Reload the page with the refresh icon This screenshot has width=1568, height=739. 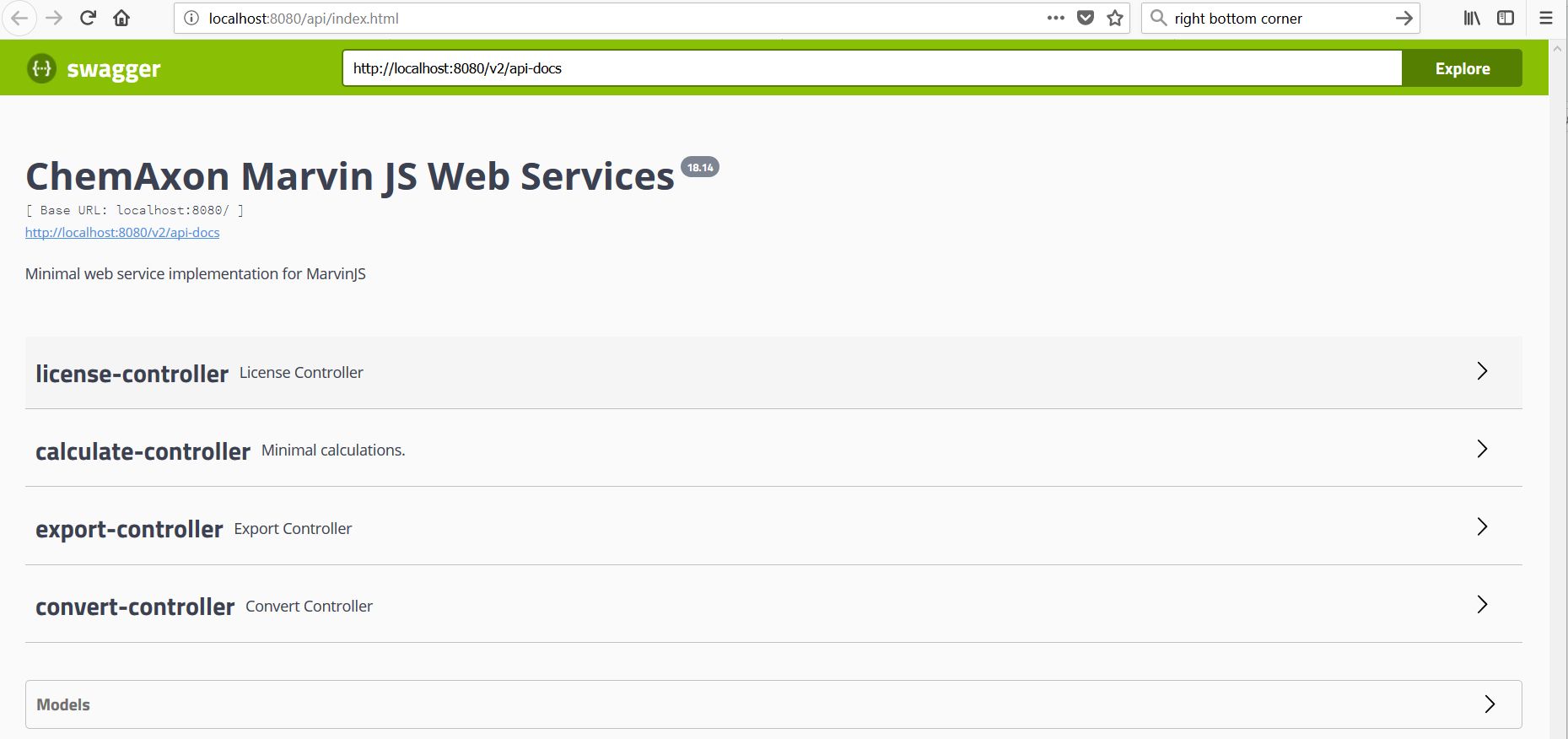(x=88, y=18)
